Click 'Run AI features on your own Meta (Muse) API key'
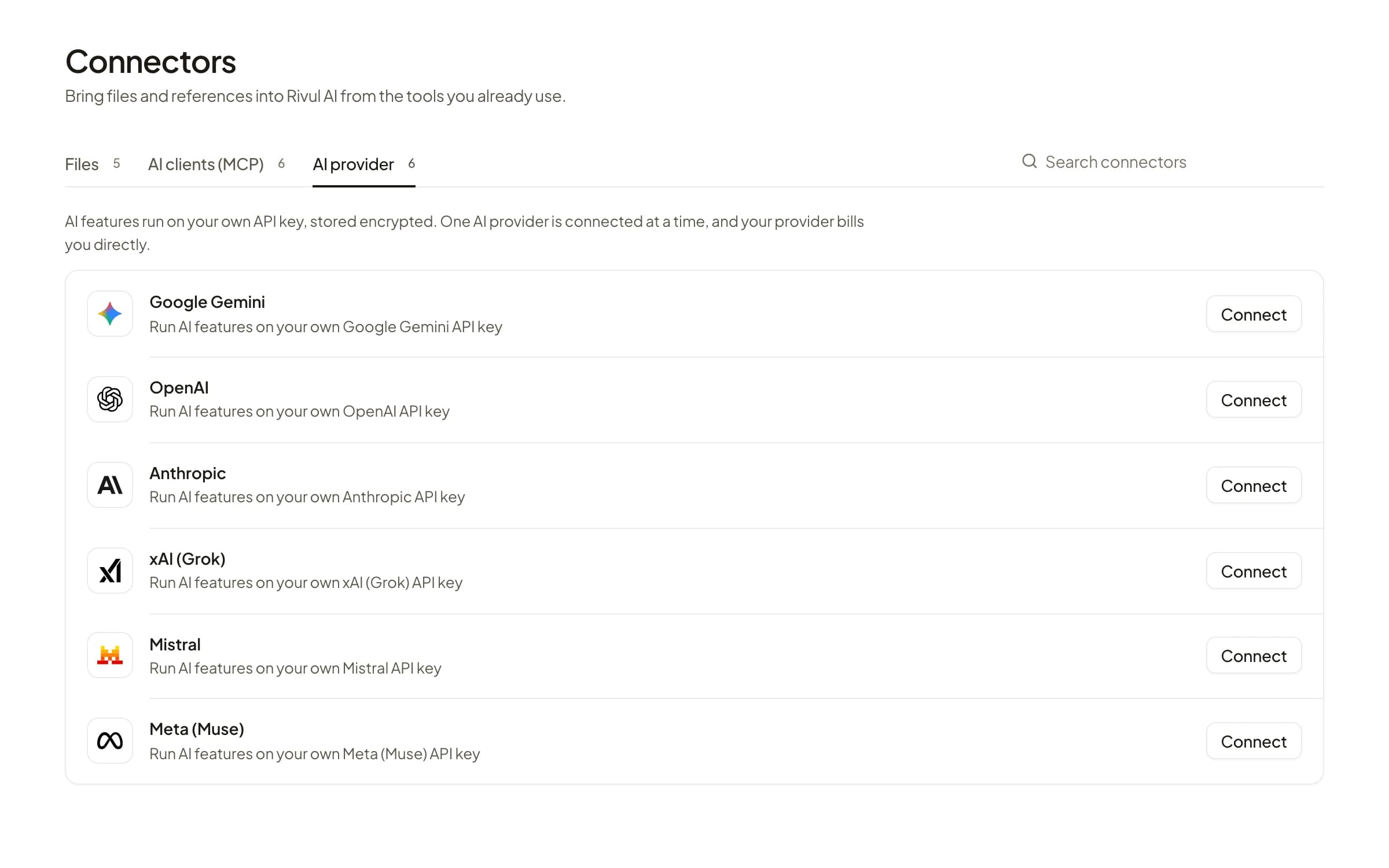The width and height of the screenshot is (1389, 868). pos(315,754)
